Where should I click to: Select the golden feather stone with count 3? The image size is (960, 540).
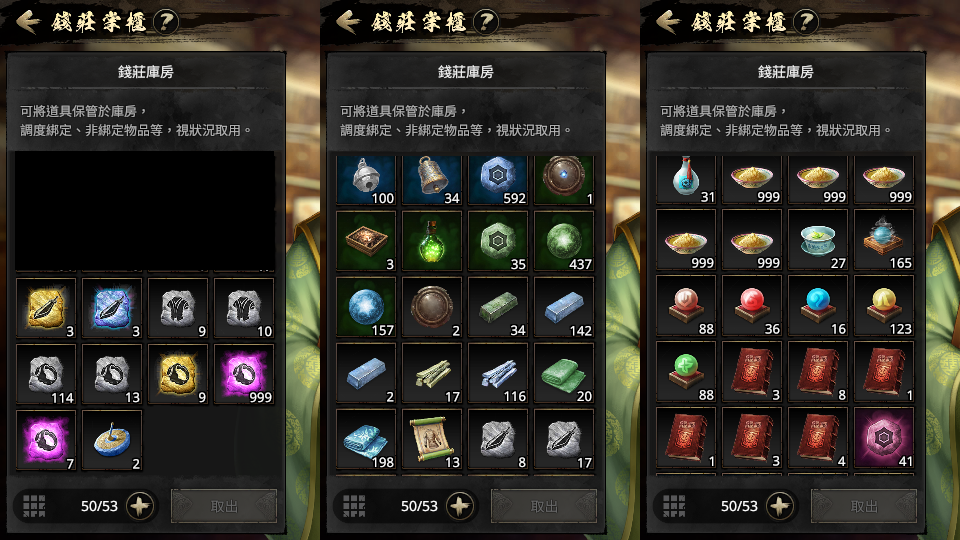46,308
